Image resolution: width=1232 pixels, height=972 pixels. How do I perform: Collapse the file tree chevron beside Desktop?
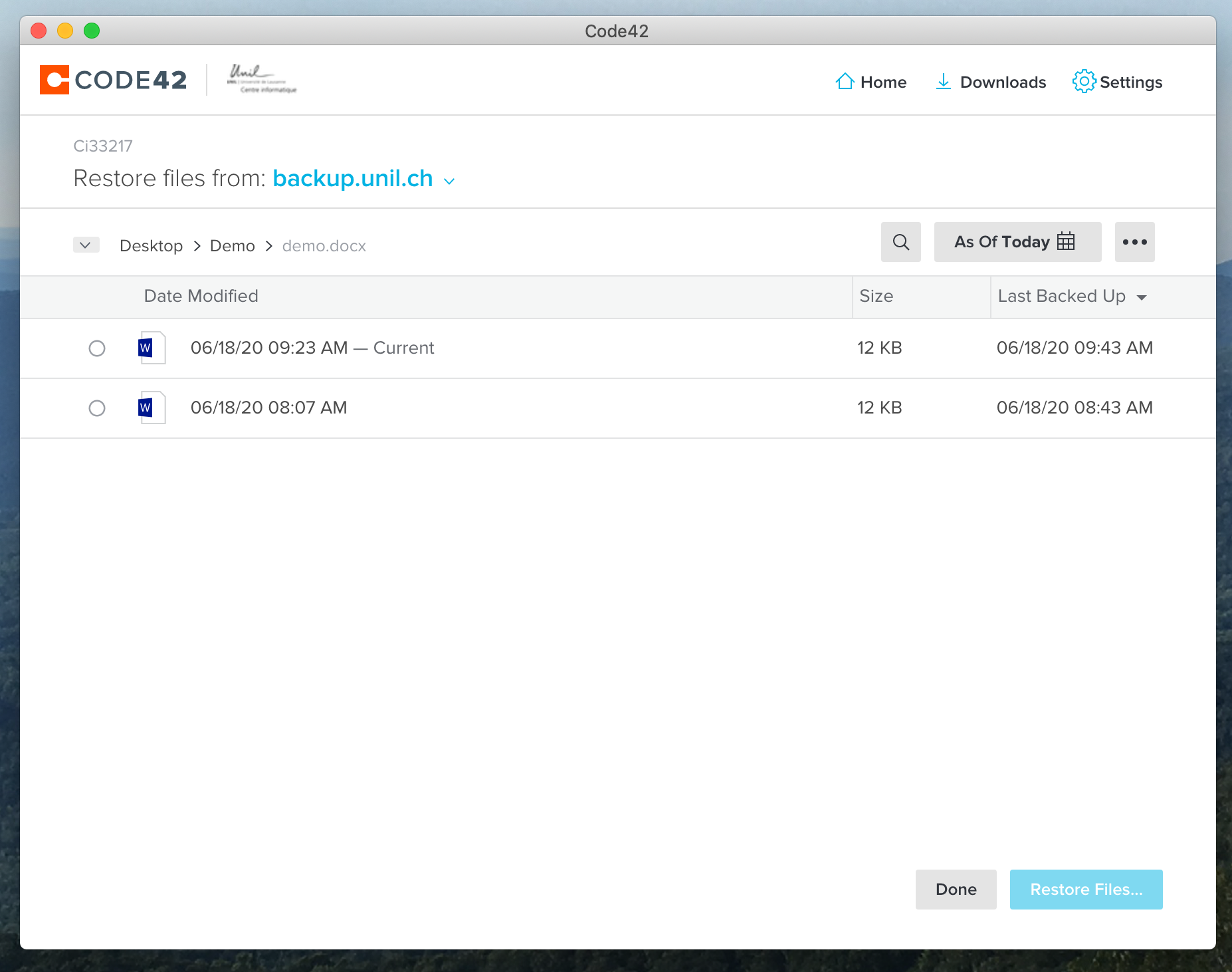86,245
